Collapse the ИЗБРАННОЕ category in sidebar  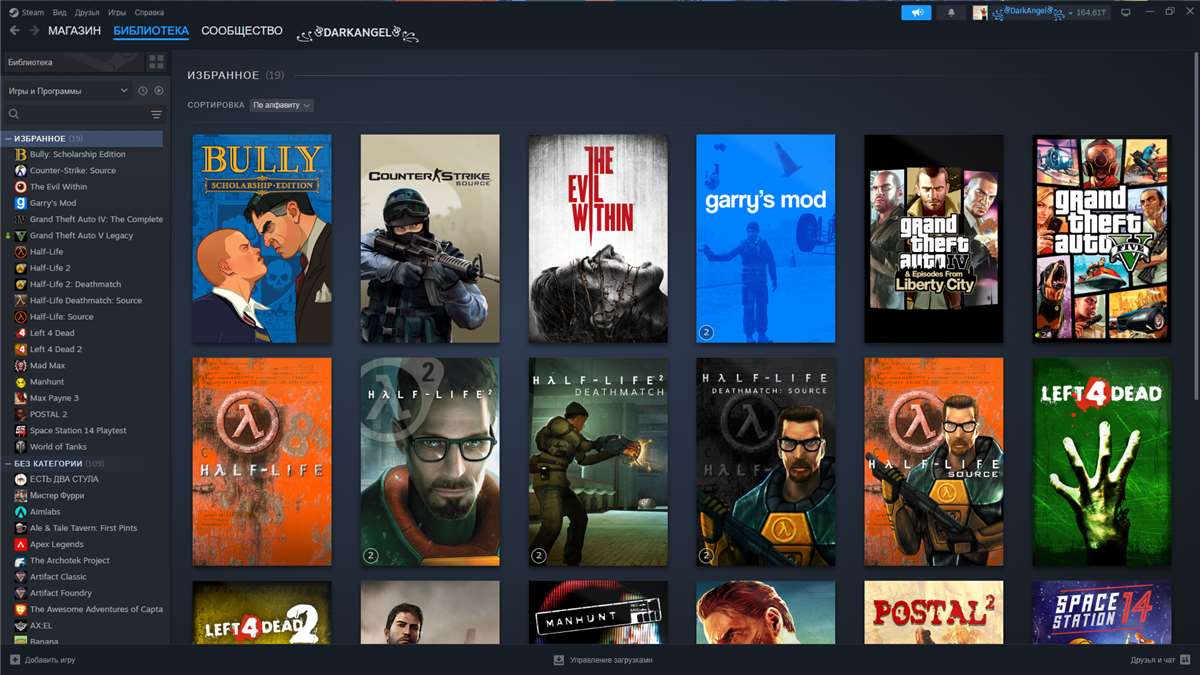[8, 138]
